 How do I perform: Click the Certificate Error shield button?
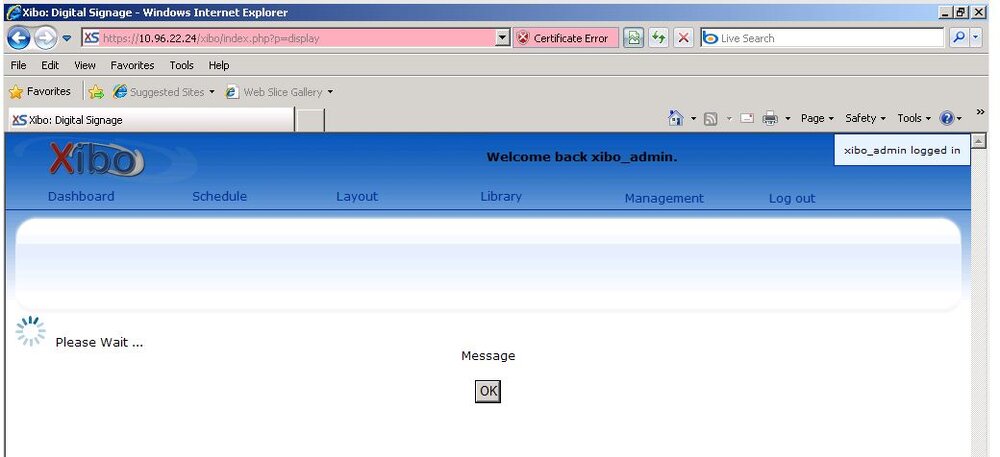565,38
